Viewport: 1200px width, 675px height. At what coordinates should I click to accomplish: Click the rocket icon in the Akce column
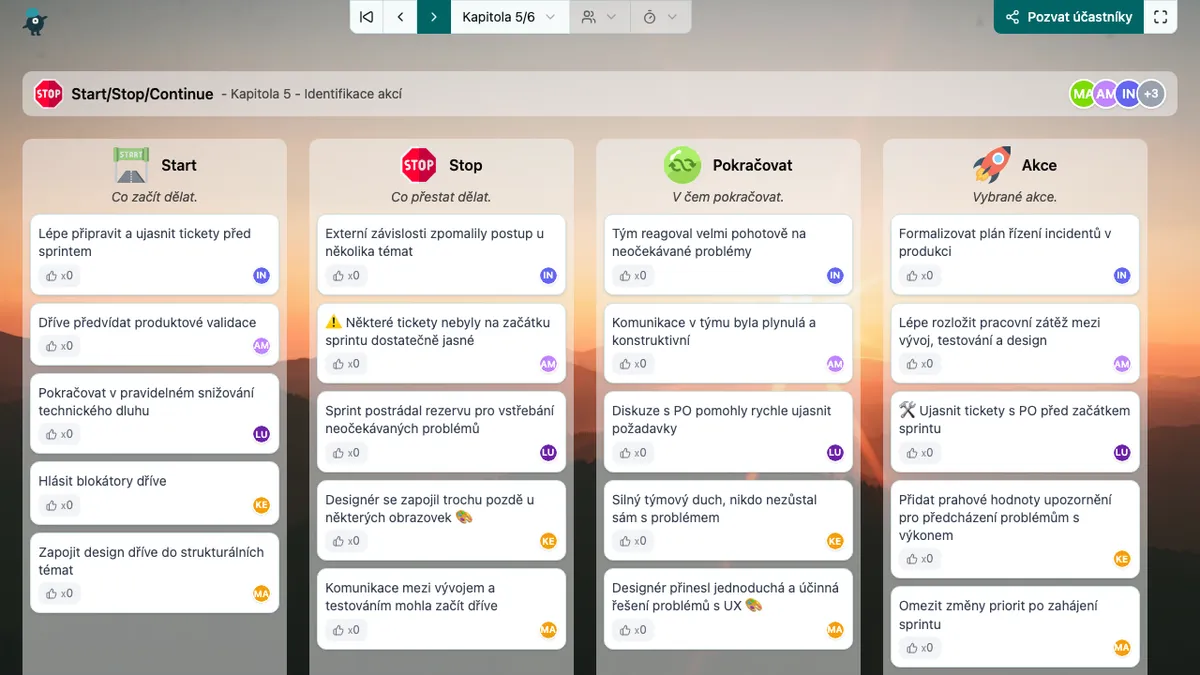991,165
